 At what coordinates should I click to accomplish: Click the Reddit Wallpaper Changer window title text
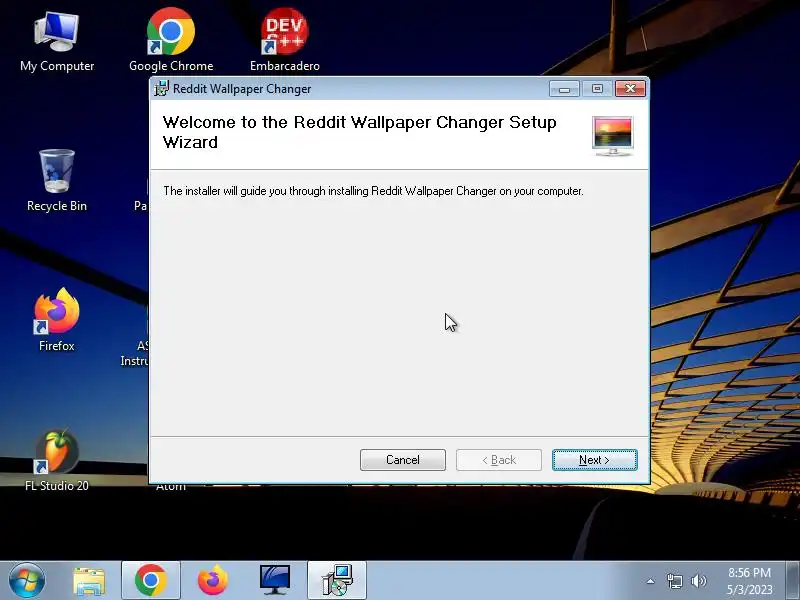pyautogui.click(x=242, y=89)
